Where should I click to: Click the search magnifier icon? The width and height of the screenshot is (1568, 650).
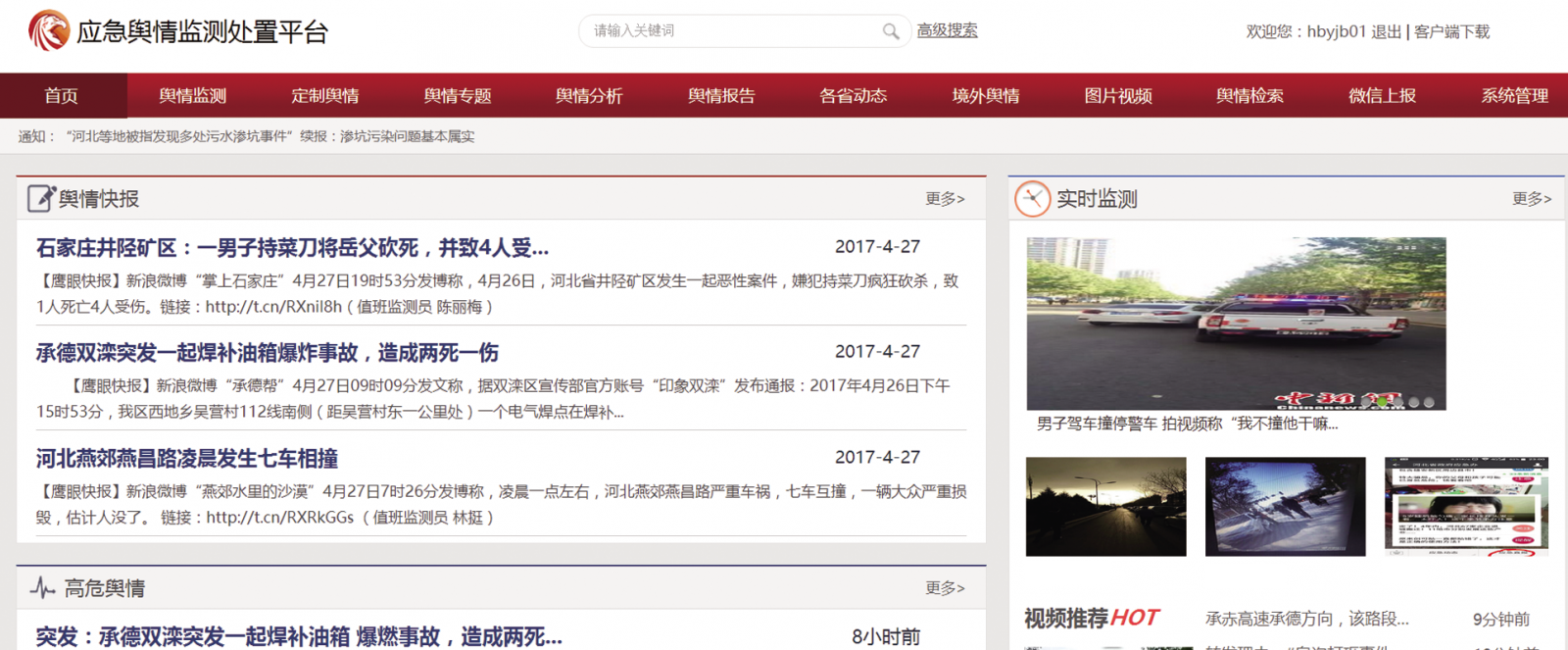(890, 31)
